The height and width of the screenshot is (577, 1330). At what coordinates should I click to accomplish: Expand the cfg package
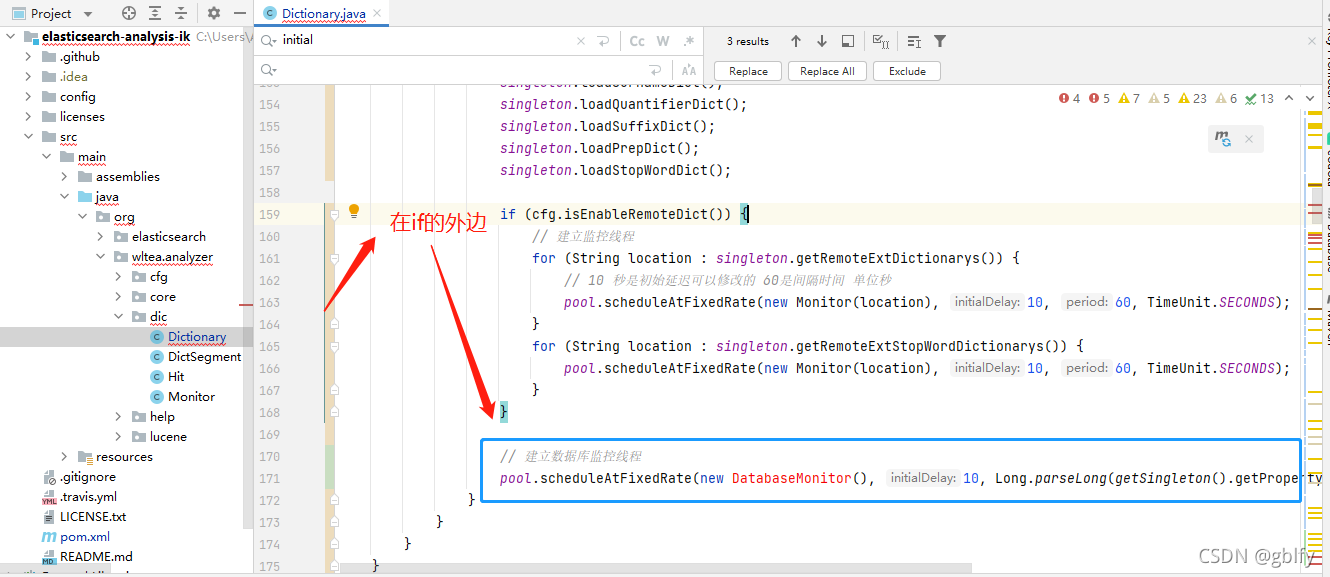click(x=118, y=277)
